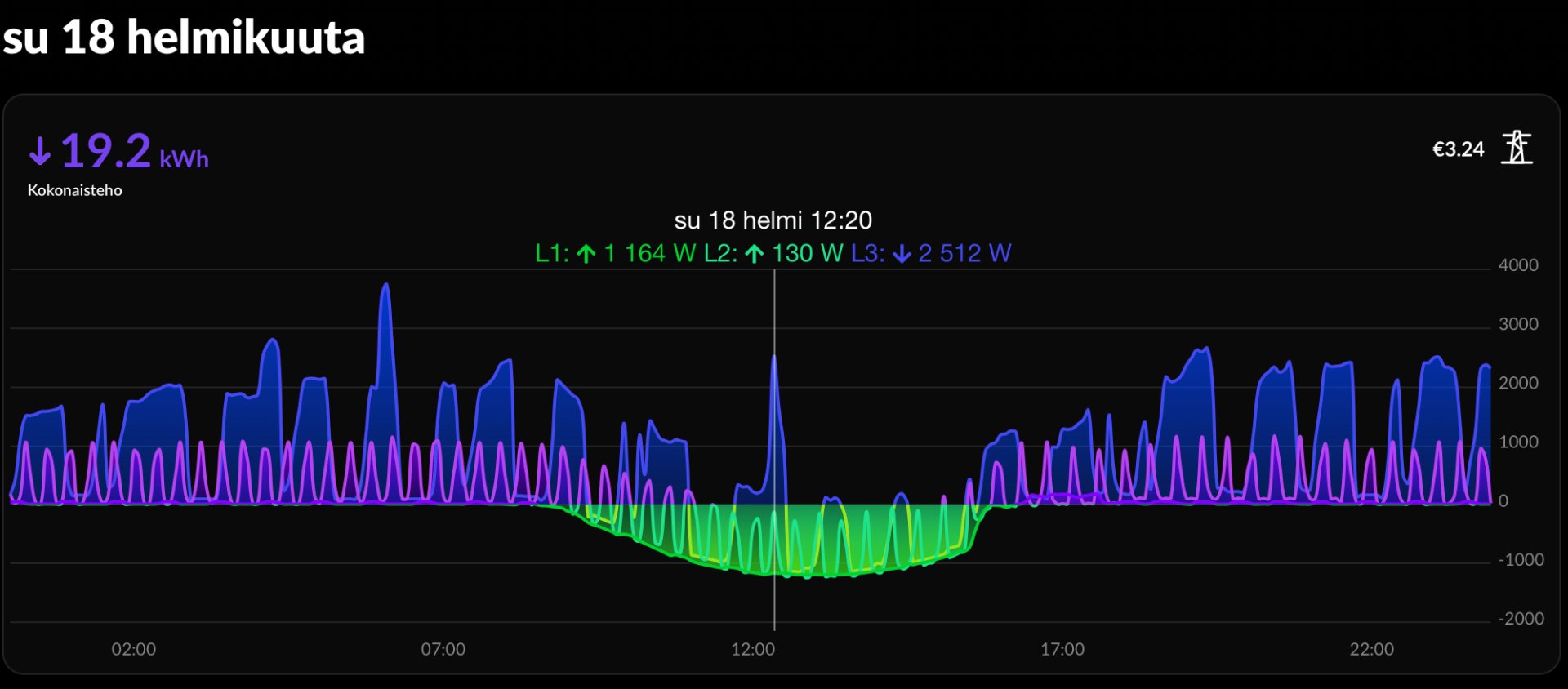Click the L3 2 512 W reading
1568x689 pixels.
931,253
